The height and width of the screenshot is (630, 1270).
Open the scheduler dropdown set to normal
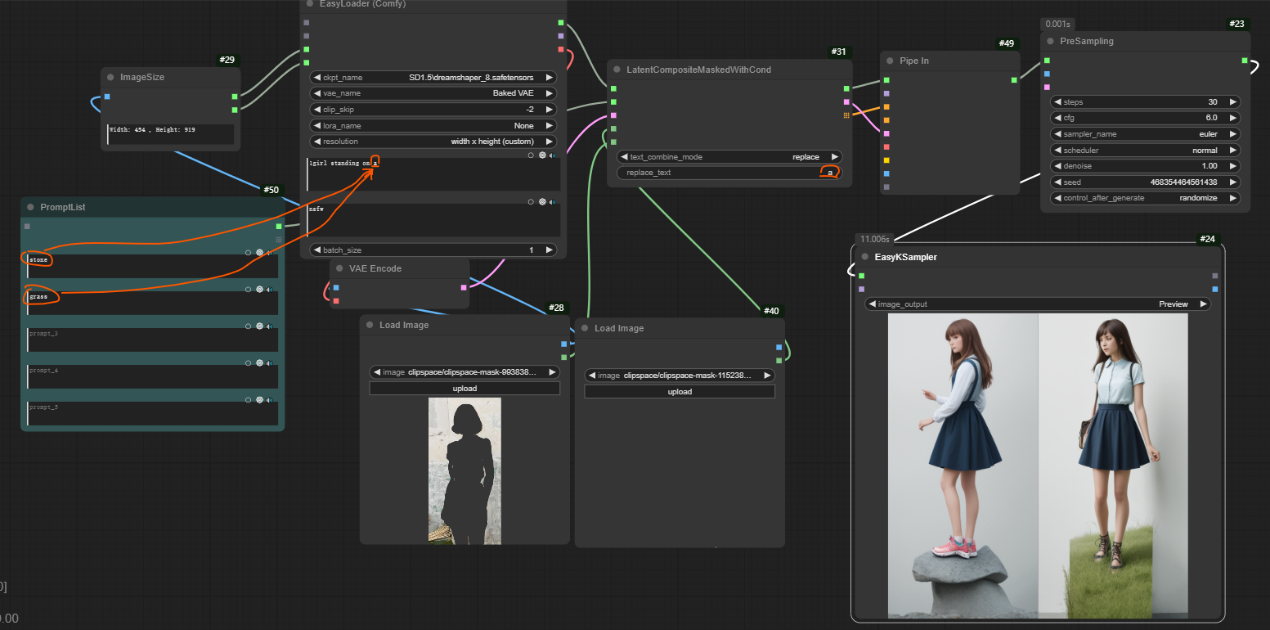click(x=1145, y=150)
